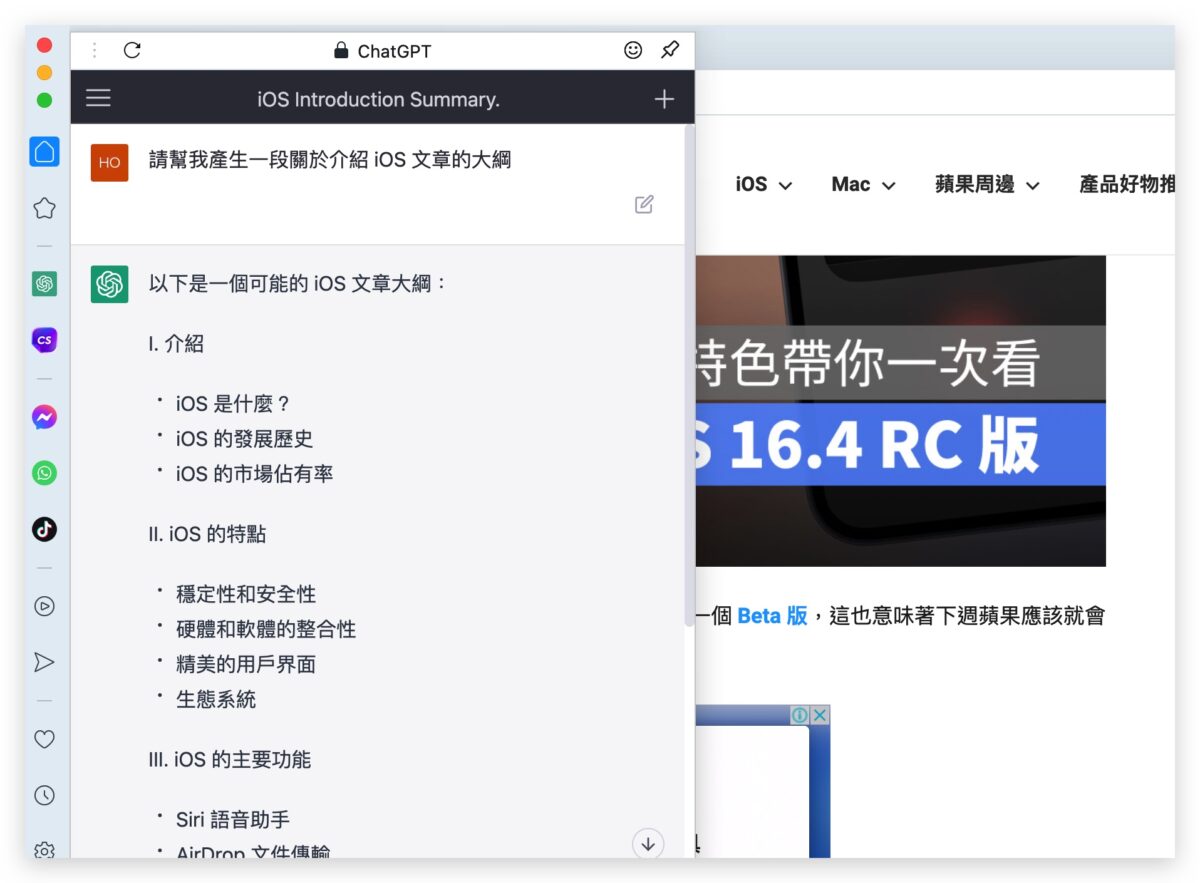Viewport: 1200px width, 883px height.
Task: Click the ChatGPT response avatar
Action: (x=110, y=284)
